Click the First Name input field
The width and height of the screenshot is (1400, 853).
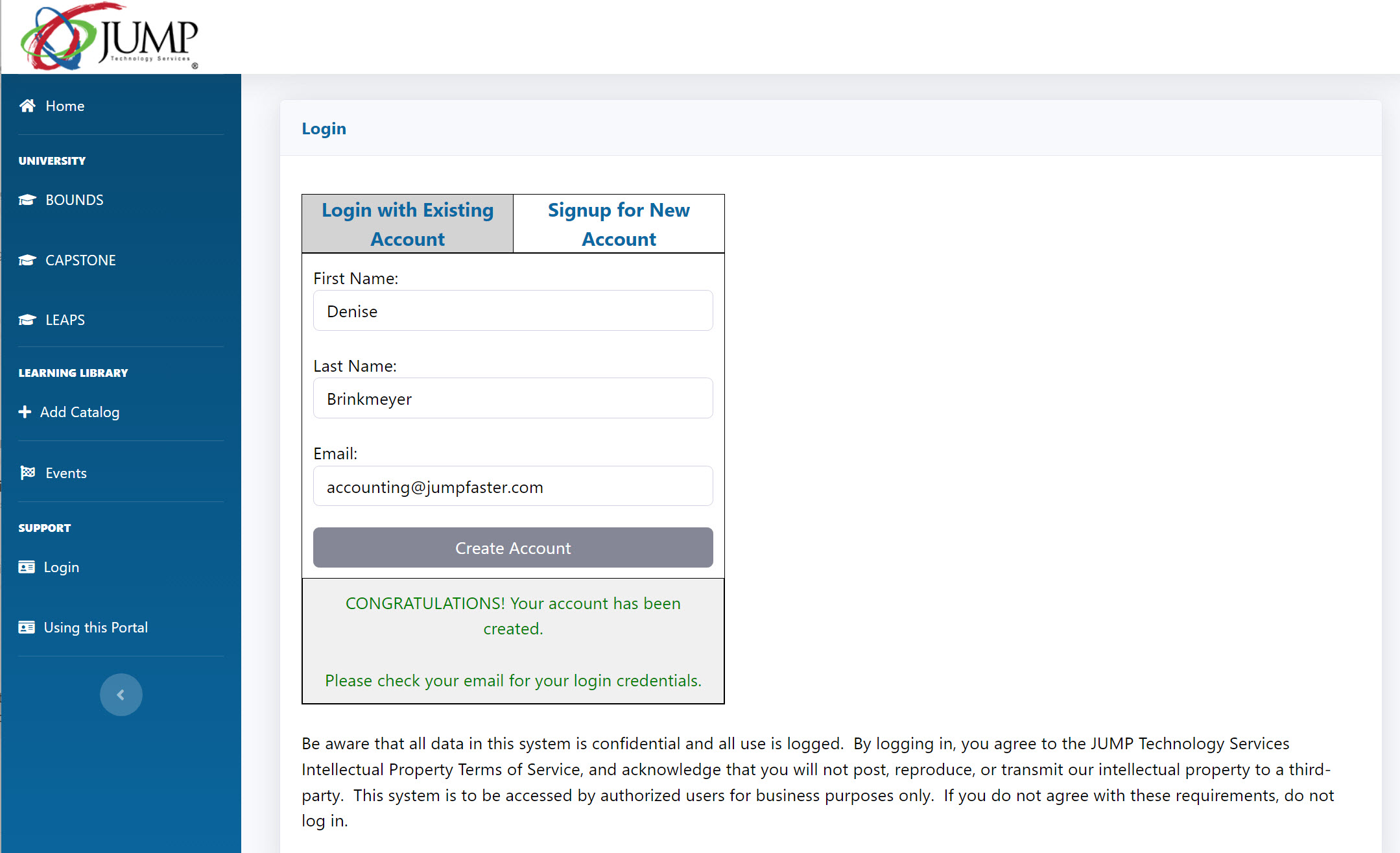[512, 311]
